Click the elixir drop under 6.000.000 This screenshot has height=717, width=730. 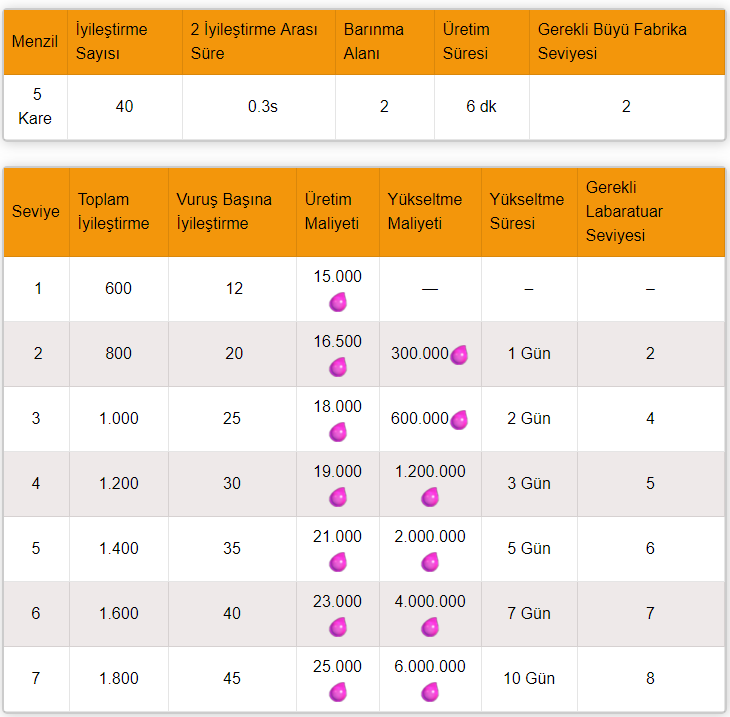pos(430,692)
